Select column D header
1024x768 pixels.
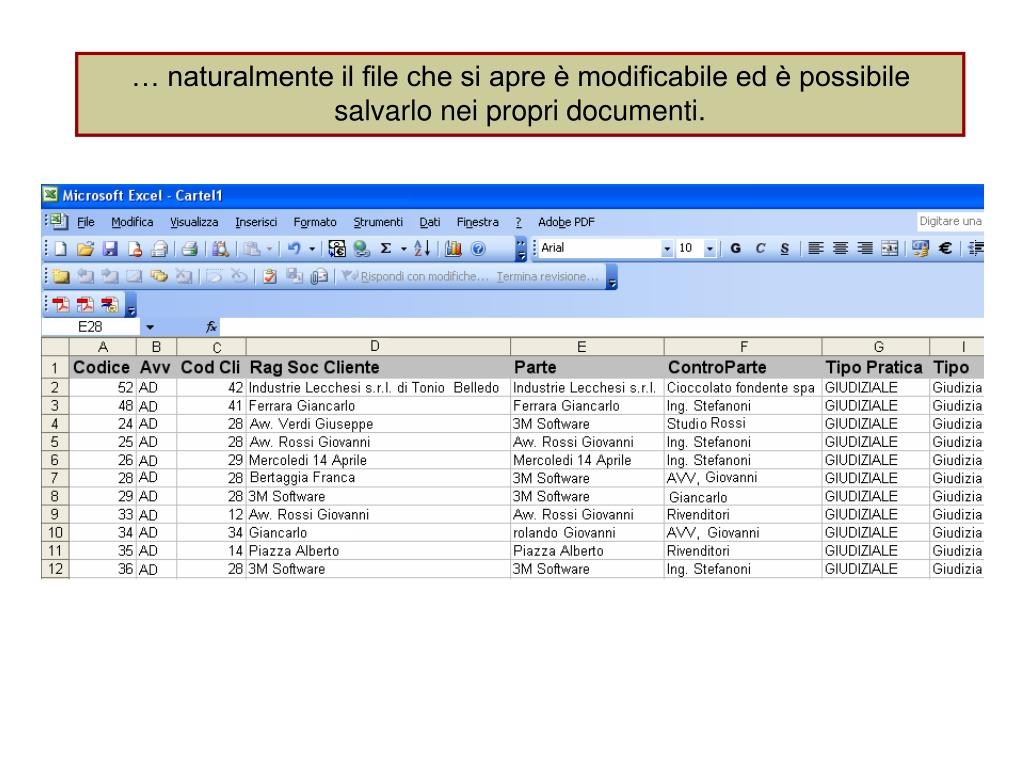[377, 347]
